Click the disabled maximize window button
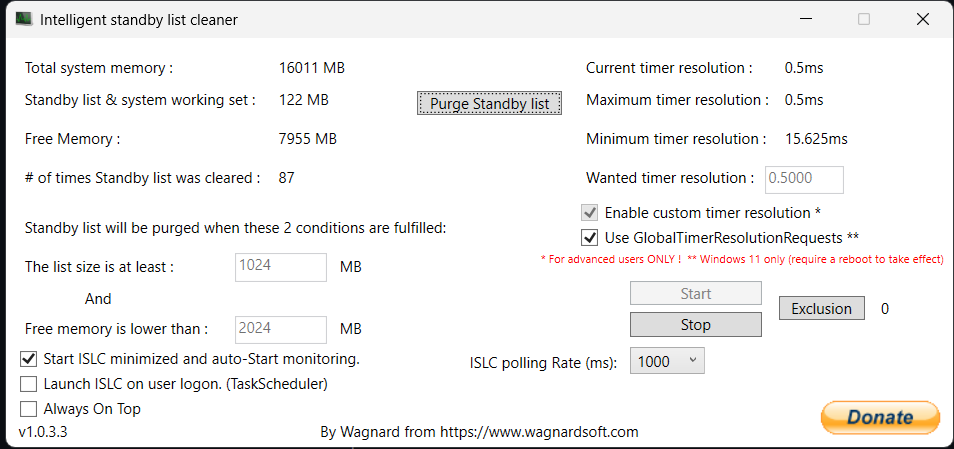This screenshot has height=449, width=954. coord(864,19)
